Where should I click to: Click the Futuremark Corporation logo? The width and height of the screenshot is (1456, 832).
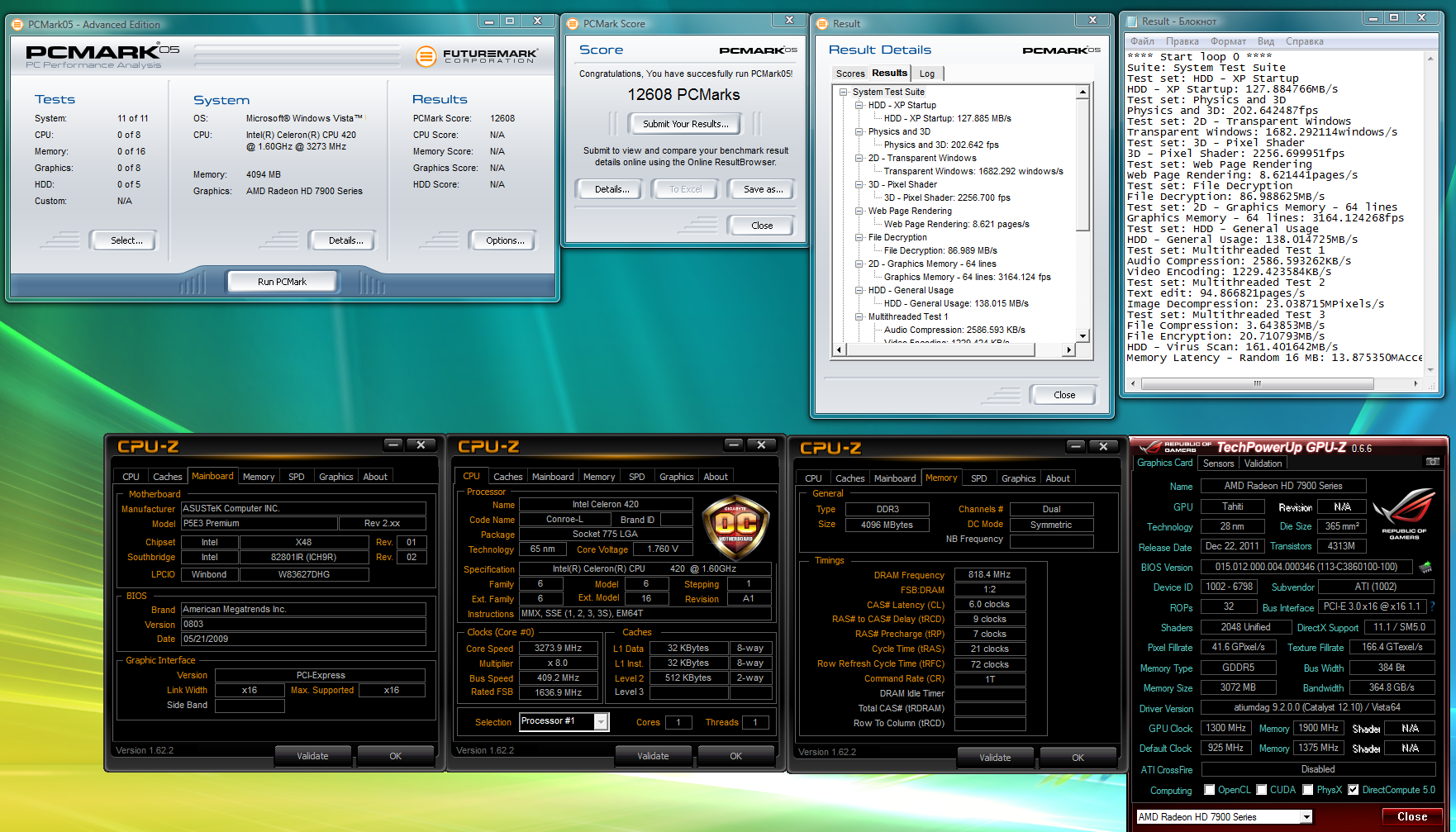click(x=477, y=56)
